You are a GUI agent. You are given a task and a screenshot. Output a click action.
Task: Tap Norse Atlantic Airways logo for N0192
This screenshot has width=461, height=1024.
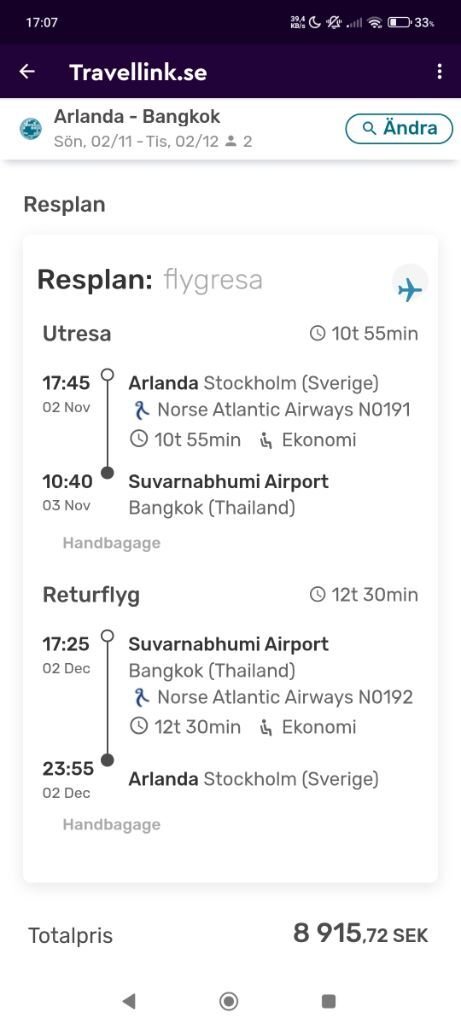coord(140,697)
